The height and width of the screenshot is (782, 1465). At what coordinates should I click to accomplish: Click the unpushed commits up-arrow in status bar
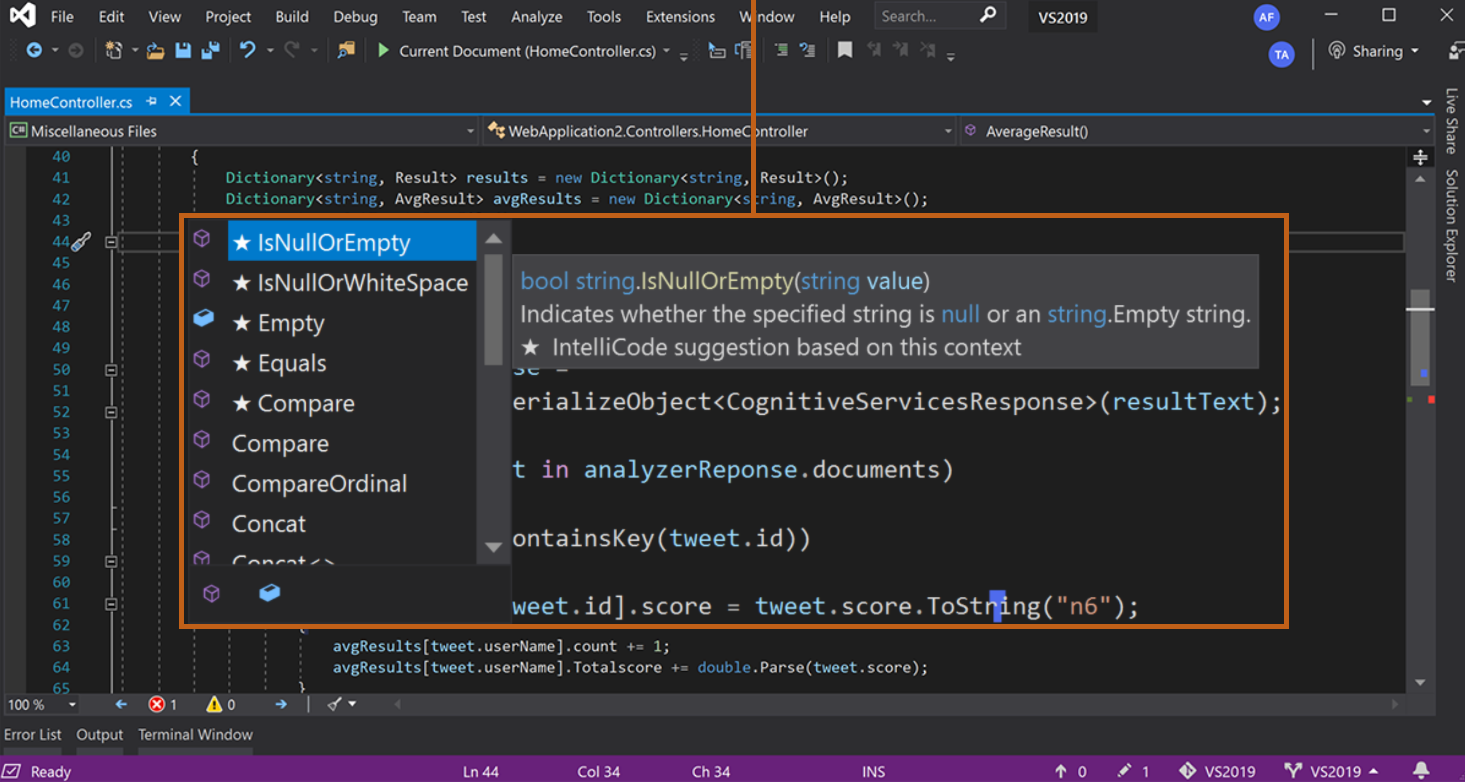[1061, 771]
